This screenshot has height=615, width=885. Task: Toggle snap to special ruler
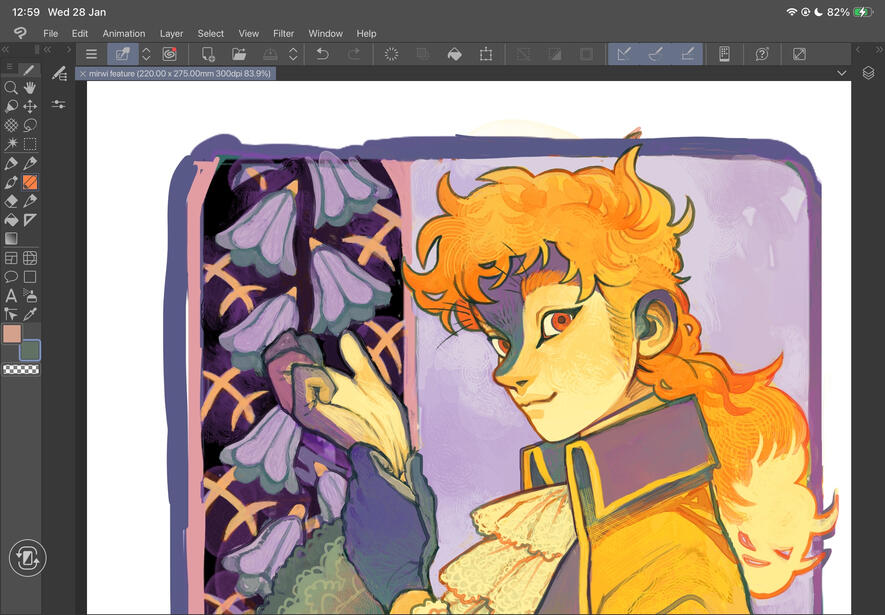[655, 54]
